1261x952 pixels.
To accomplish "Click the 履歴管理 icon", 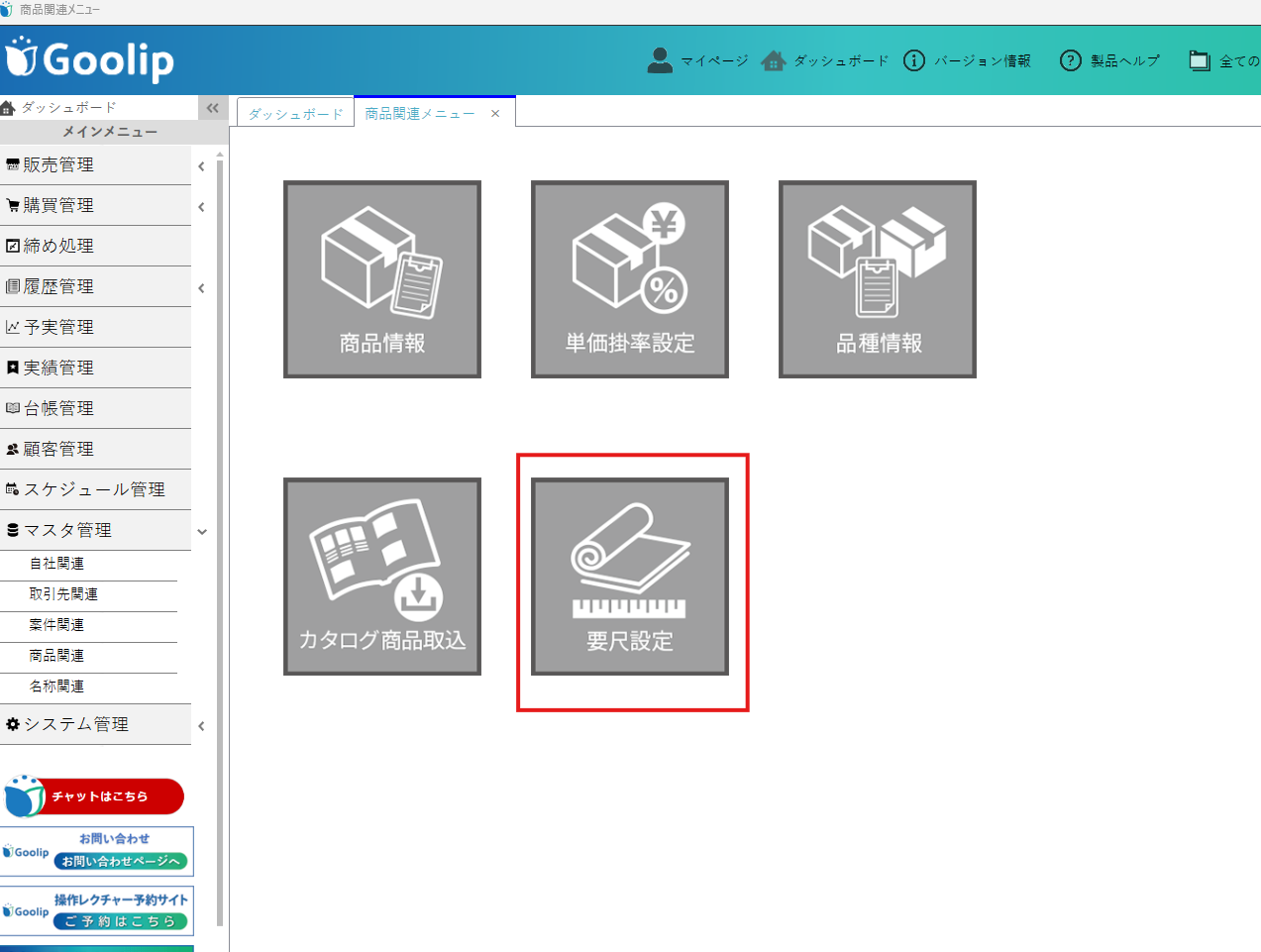I will [x=13, y=287].
